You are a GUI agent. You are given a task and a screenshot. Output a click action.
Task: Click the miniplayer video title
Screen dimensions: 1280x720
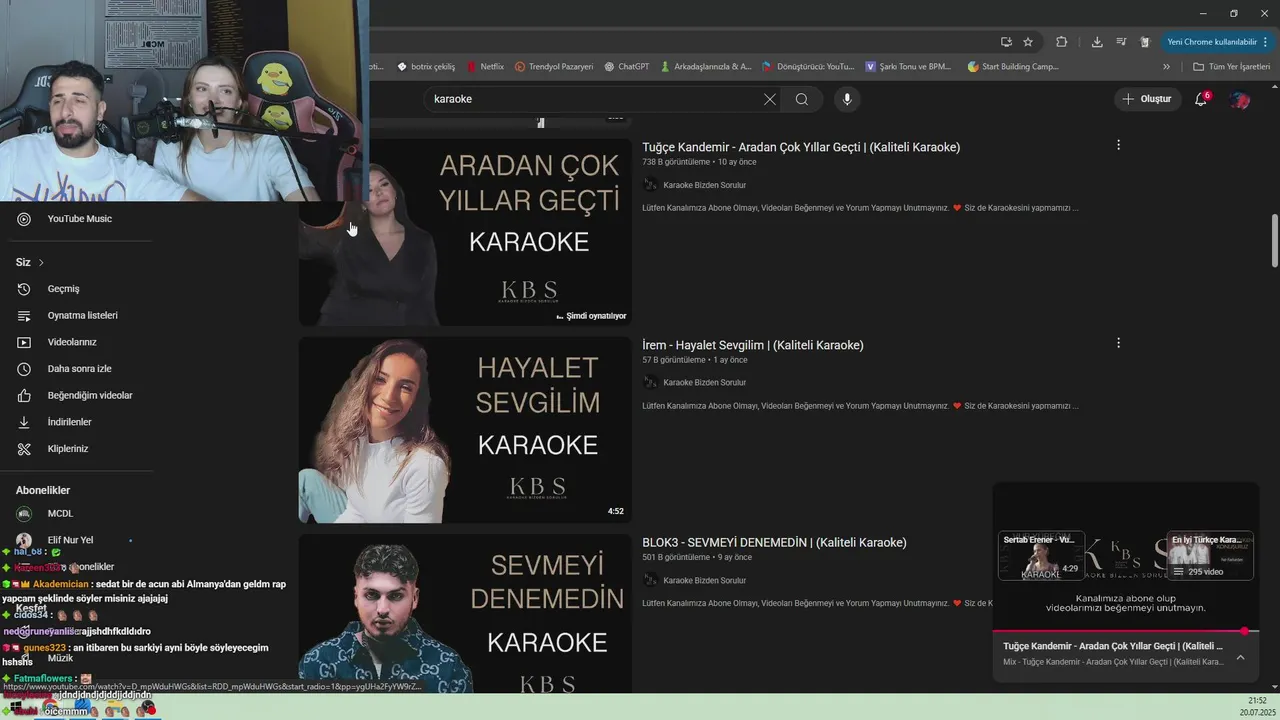1113,646
